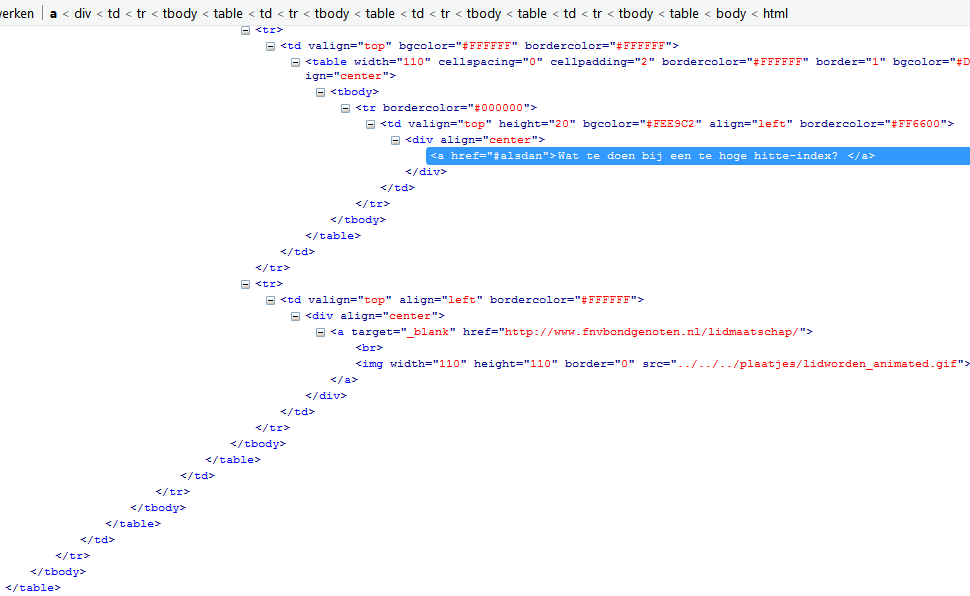Collapse the div containing the #alsdan link

[x=395, y=140]
